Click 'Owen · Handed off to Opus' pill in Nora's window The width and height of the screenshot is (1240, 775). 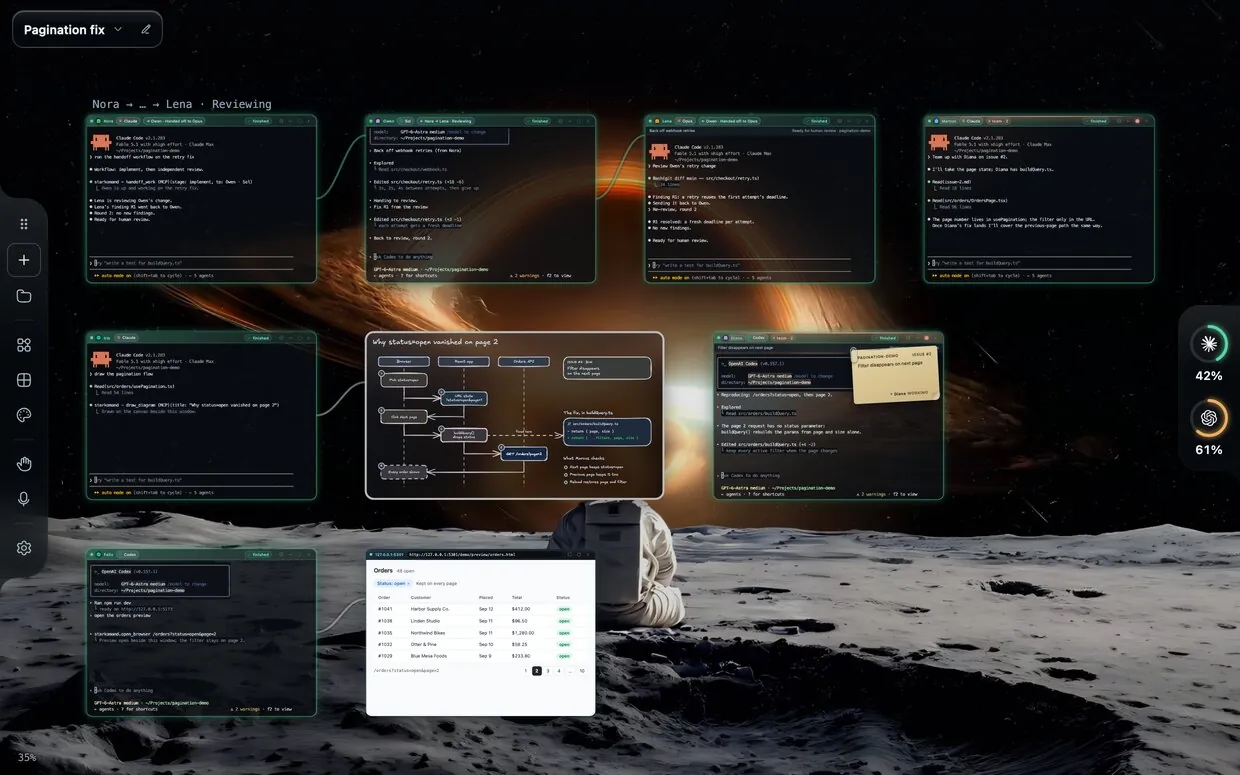172,121
